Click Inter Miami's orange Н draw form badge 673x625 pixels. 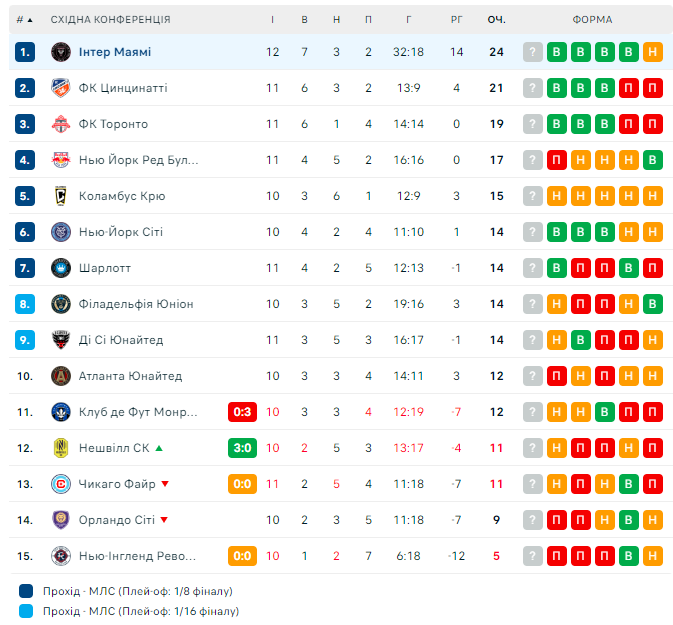point(653,53)
